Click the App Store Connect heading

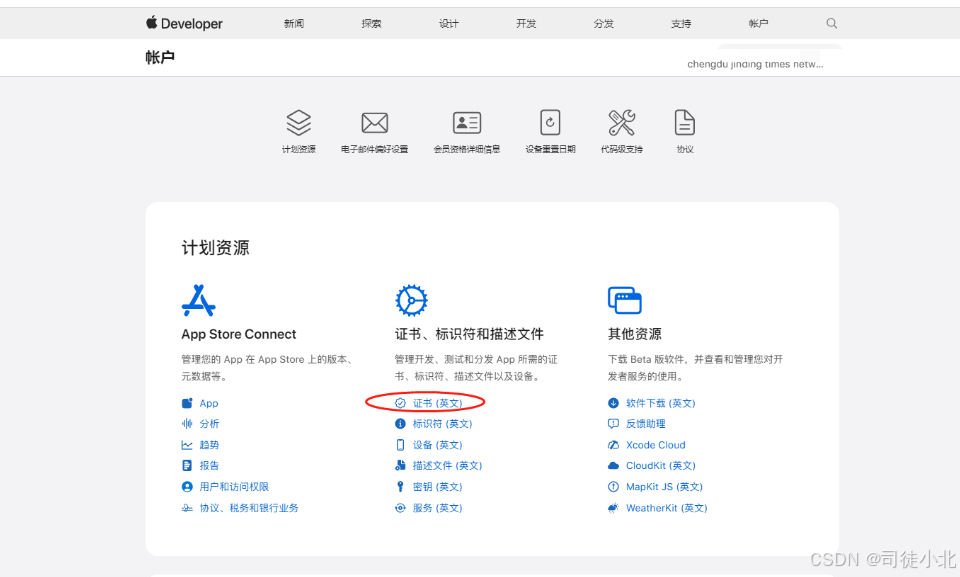point(239,334)
